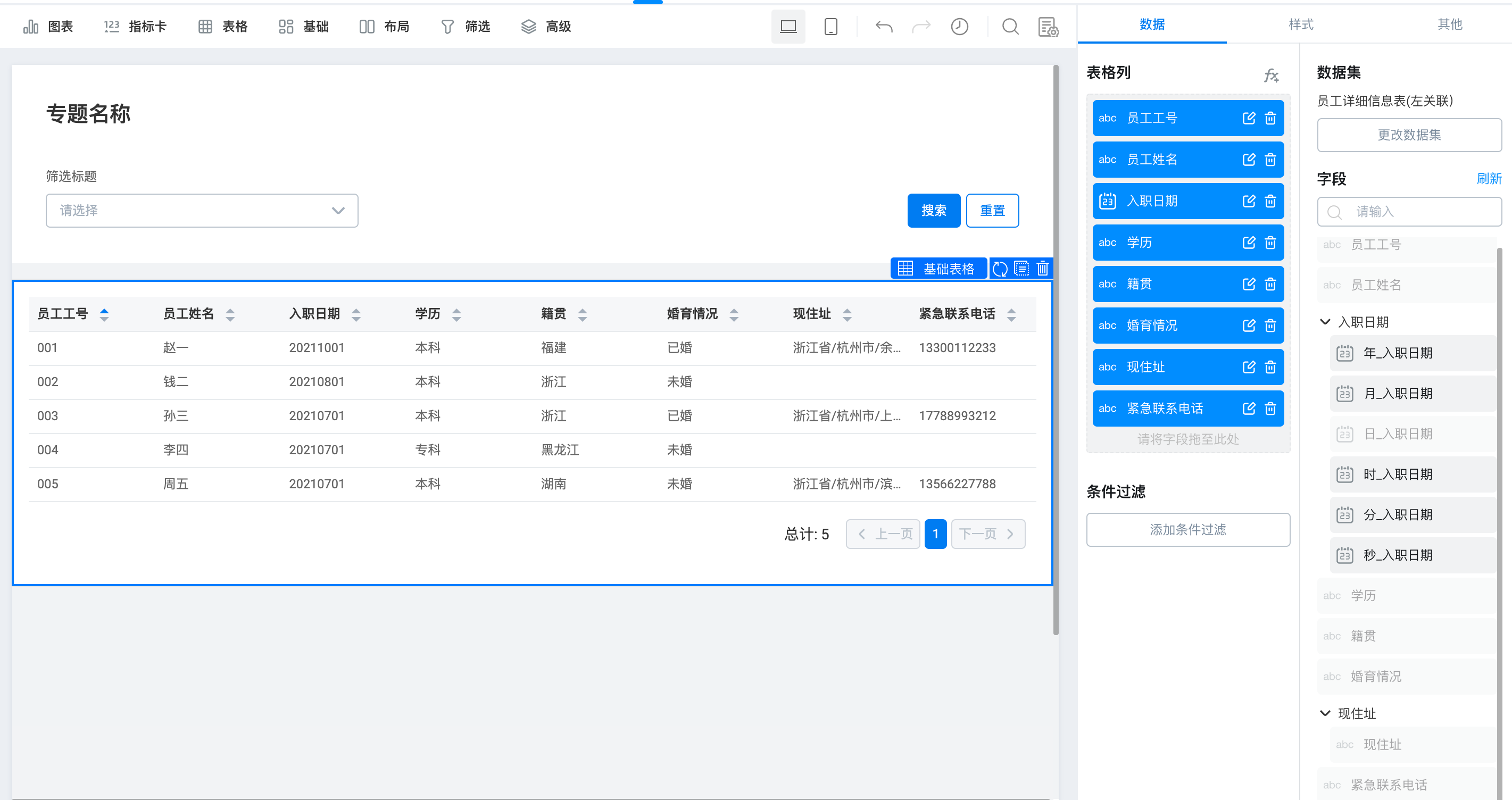Go to 上一页 in pagination
Image resolution: width=1512 pixels, height=800 pixels.
(x=883, y=534)
